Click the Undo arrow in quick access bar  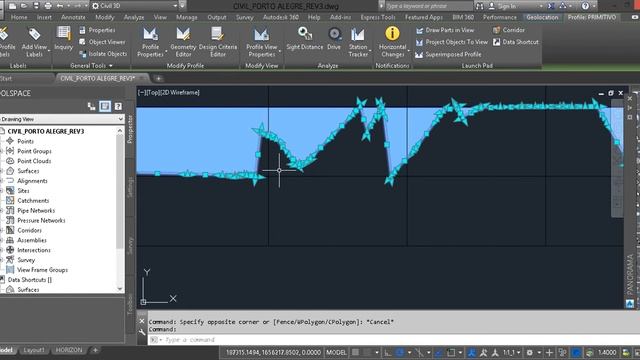60,6
